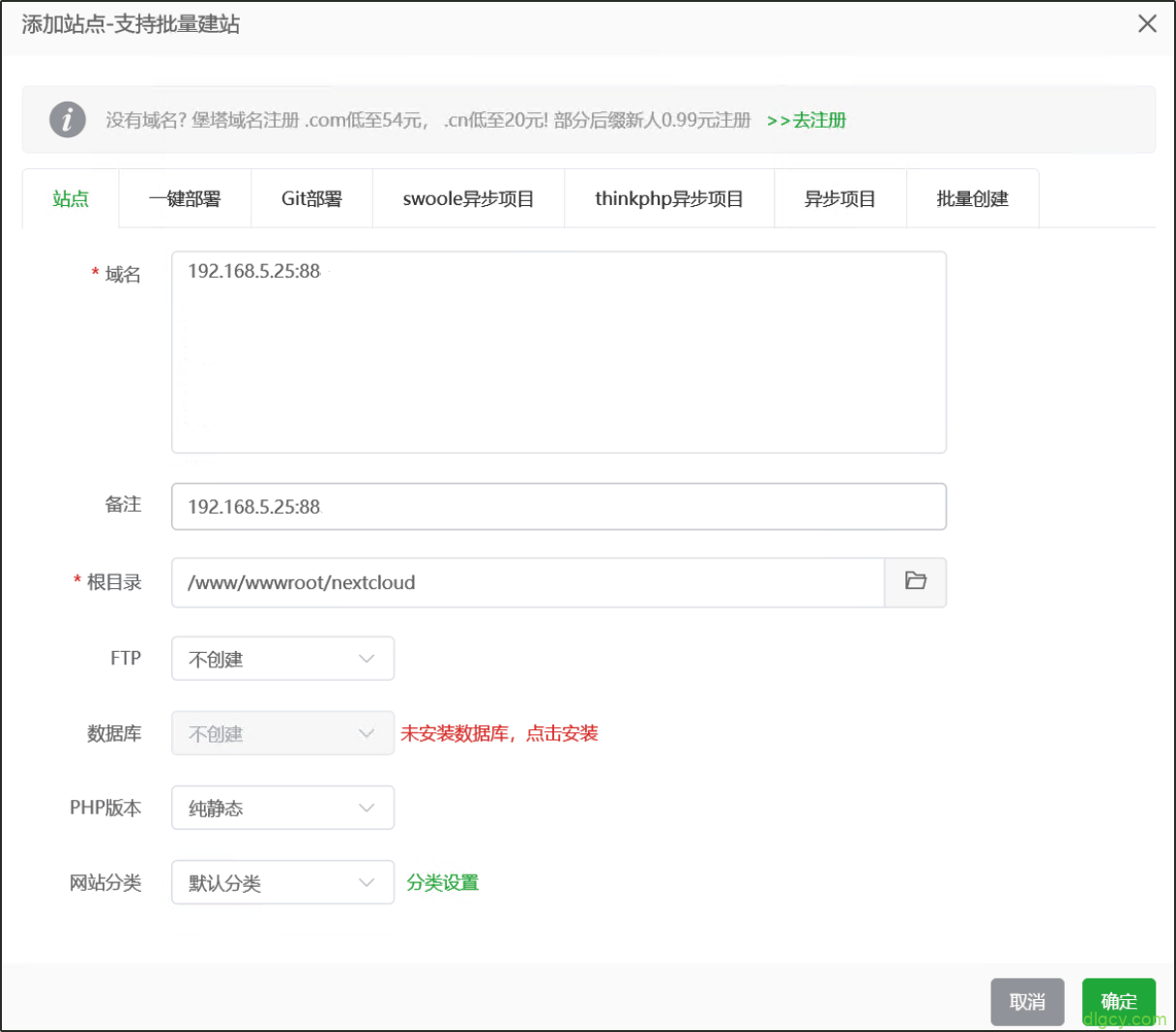Click the 取消 button
The height and width of the screenshot is (1032, 1176).
pyautogui.click(x=1027, y=1001)
